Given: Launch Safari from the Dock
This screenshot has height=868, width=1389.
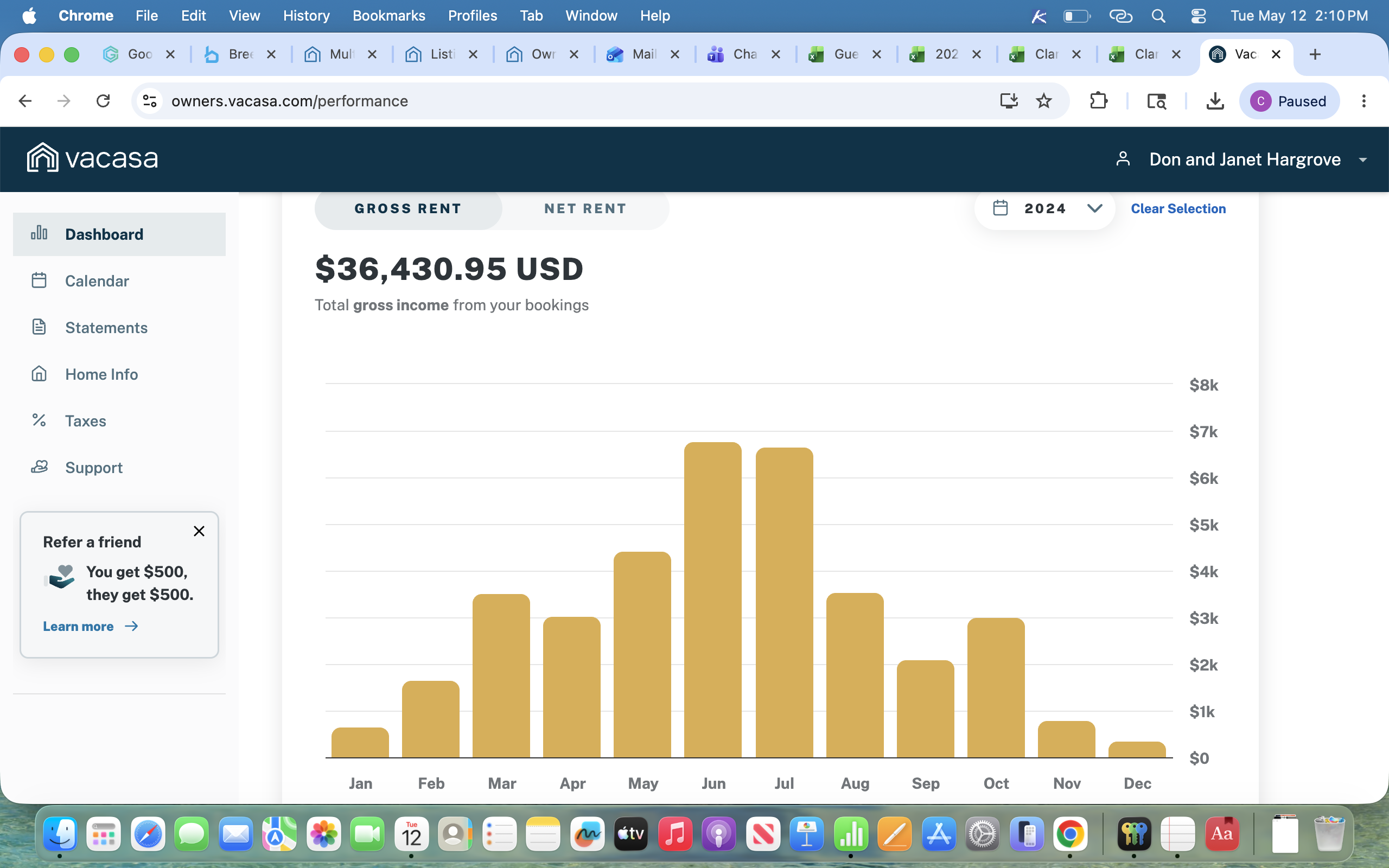Looking at the screenshot, I should coord(148,834).
